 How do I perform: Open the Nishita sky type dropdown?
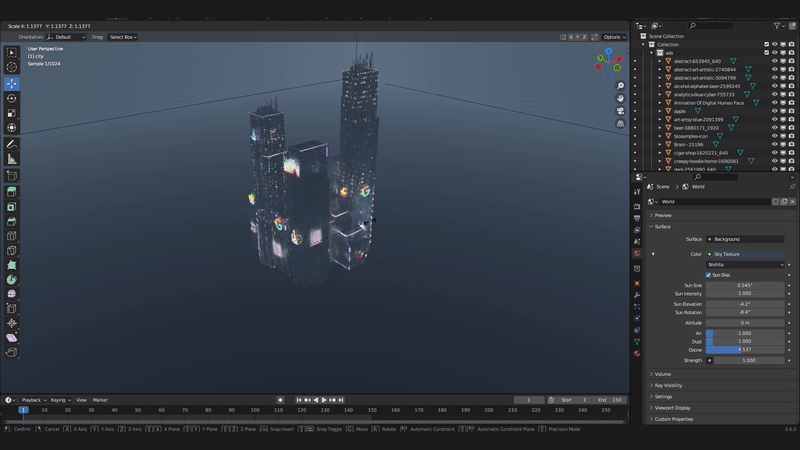tap(745, 265)
